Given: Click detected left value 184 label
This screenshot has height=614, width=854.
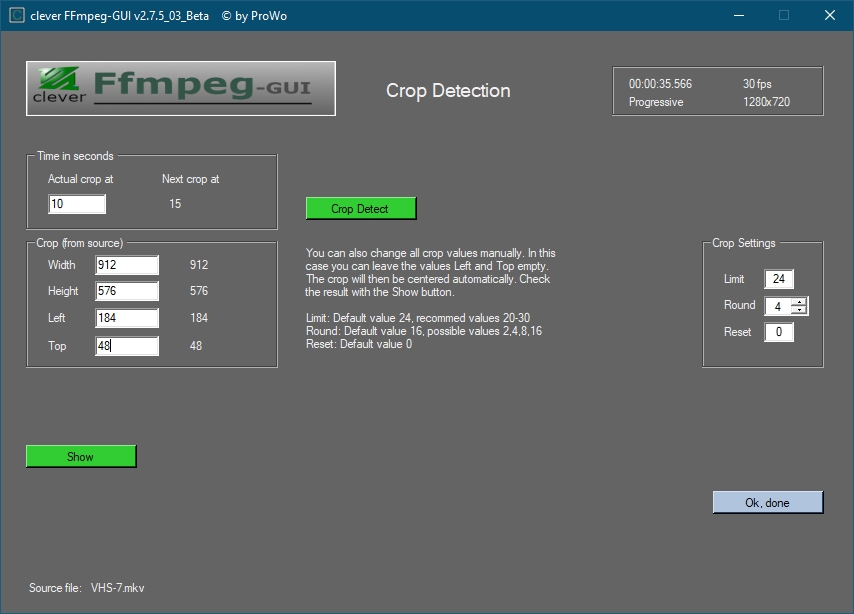Looking at the screenshot, I should click(x=199, y=318).
